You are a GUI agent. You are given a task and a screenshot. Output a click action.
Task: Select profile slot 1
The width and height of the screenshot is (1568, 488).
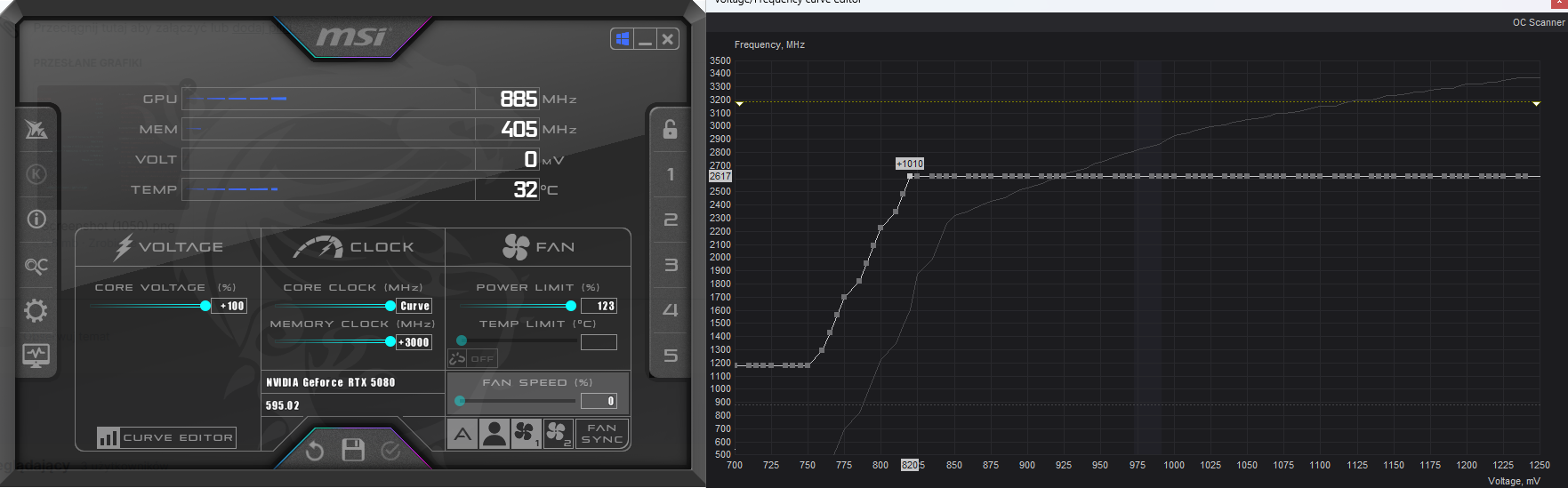(671, 174)
